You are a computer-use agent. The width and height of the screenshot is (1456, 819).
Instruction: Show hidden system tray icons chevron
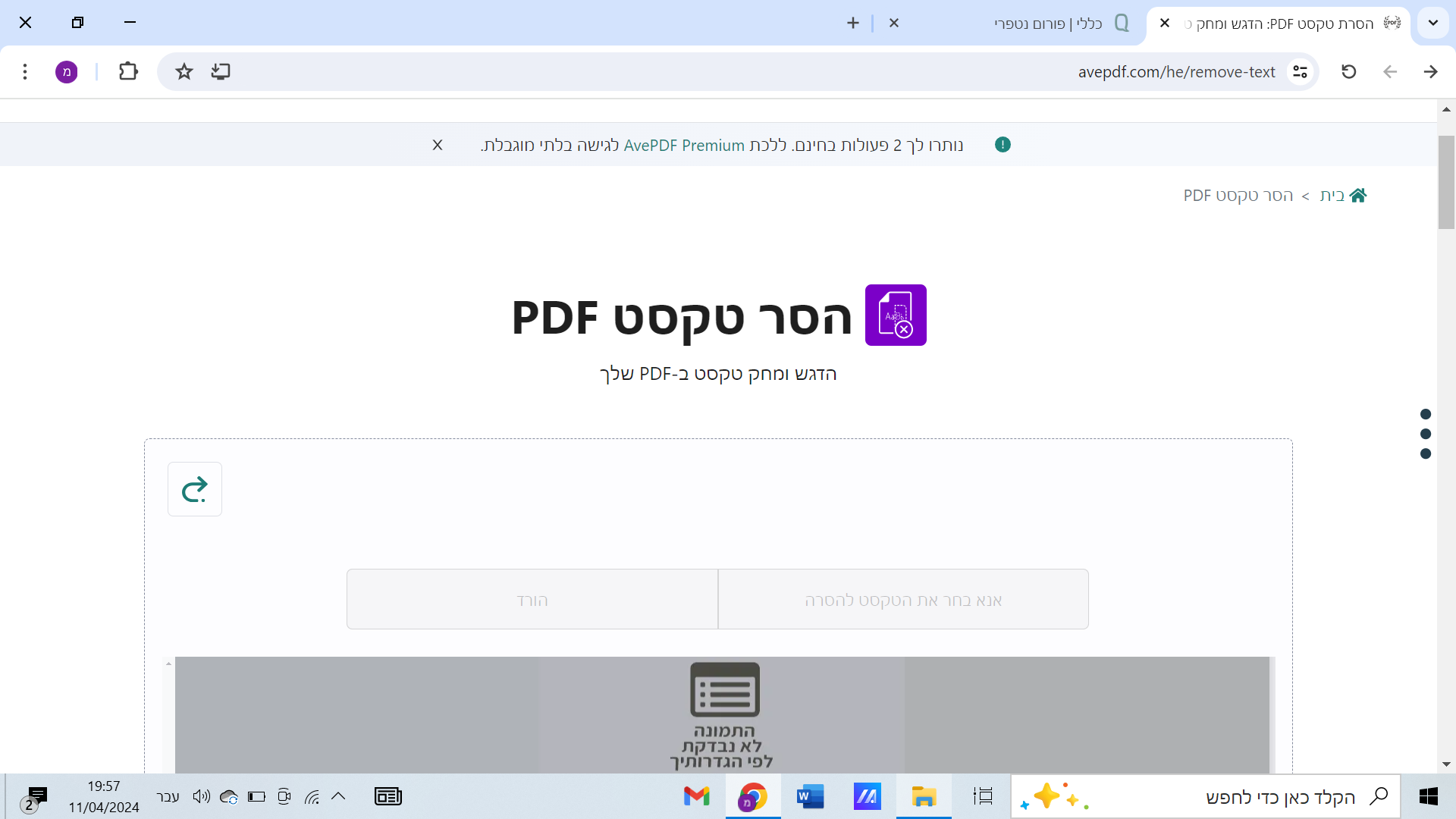pyautogui.click(x=338, y=796)
